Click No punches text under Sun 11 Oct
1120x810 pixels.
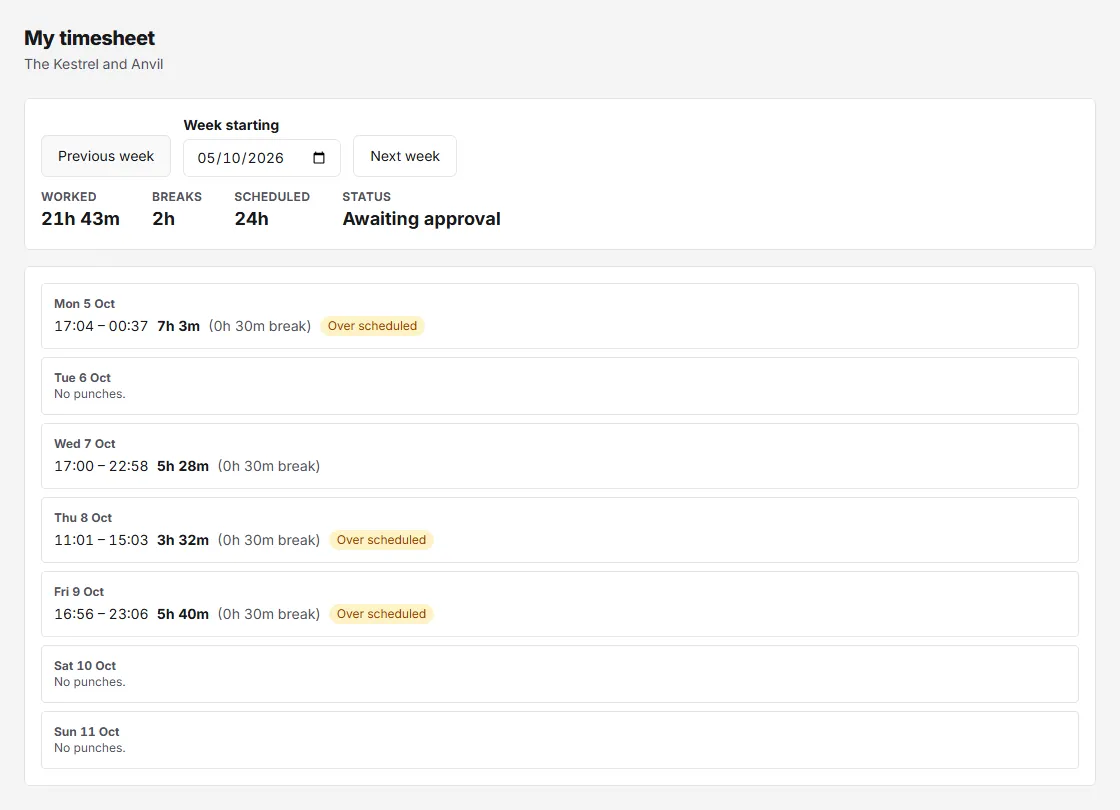point(89,748)
